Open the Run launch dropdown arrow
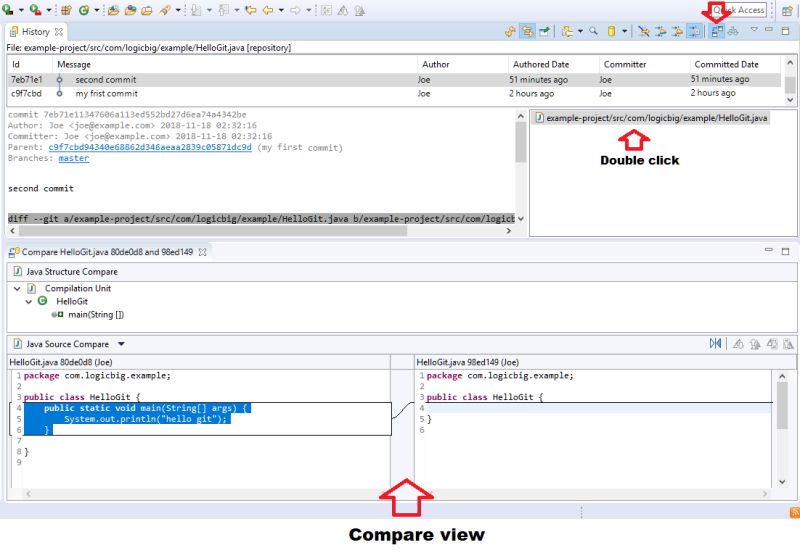Screen dimensions: 800x553 point(21,10)
